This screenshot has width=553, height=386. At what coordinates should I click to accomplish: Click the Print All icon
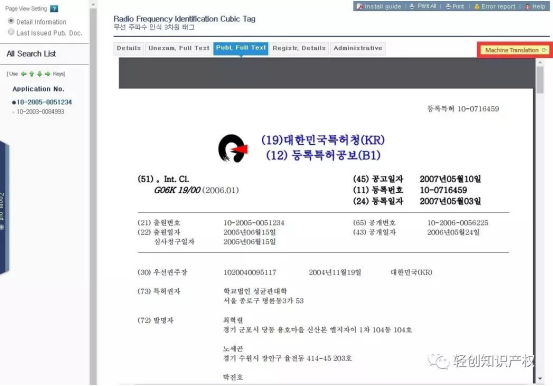[x=412, y=6]
